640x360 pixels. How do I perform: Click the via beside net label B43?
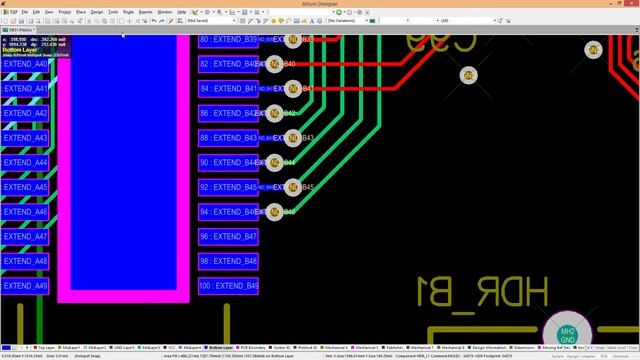pos(293,138)
